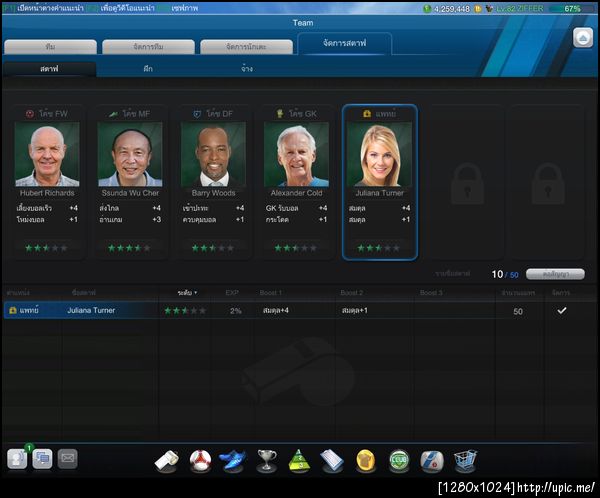The width and height of the screenshot is (600, 498).
Task: Click the 67% experience progress bar
Action: tap(572, 8)
